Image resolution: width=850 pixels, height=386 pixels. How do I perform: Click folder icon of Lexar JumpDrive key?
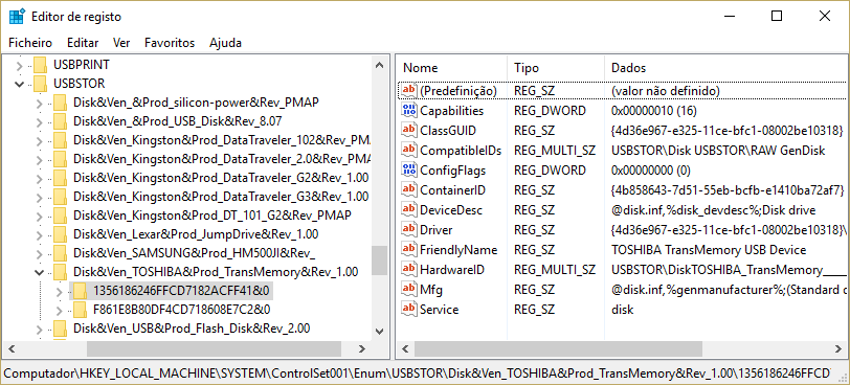[x=60, y=235]
